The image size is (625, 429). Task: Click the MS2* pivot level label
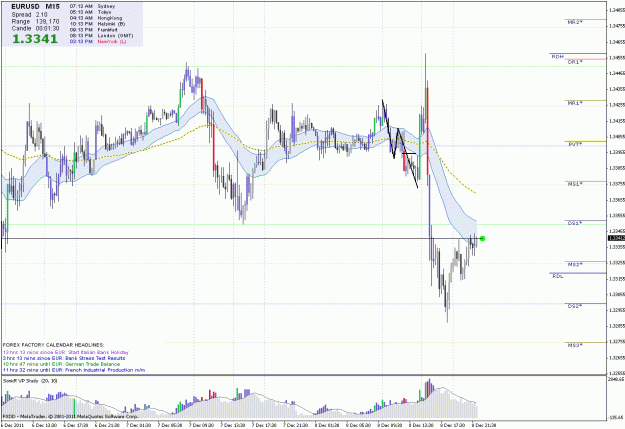(x=575, y=264)
